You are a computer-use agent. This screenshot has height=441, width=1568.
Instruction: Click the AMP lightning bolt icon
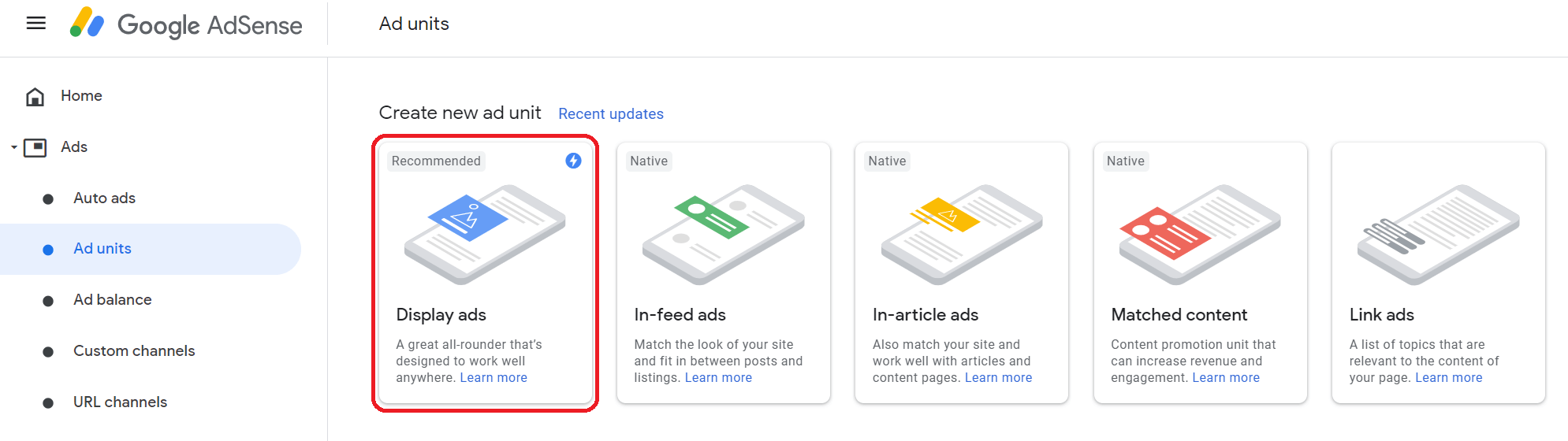573,161
